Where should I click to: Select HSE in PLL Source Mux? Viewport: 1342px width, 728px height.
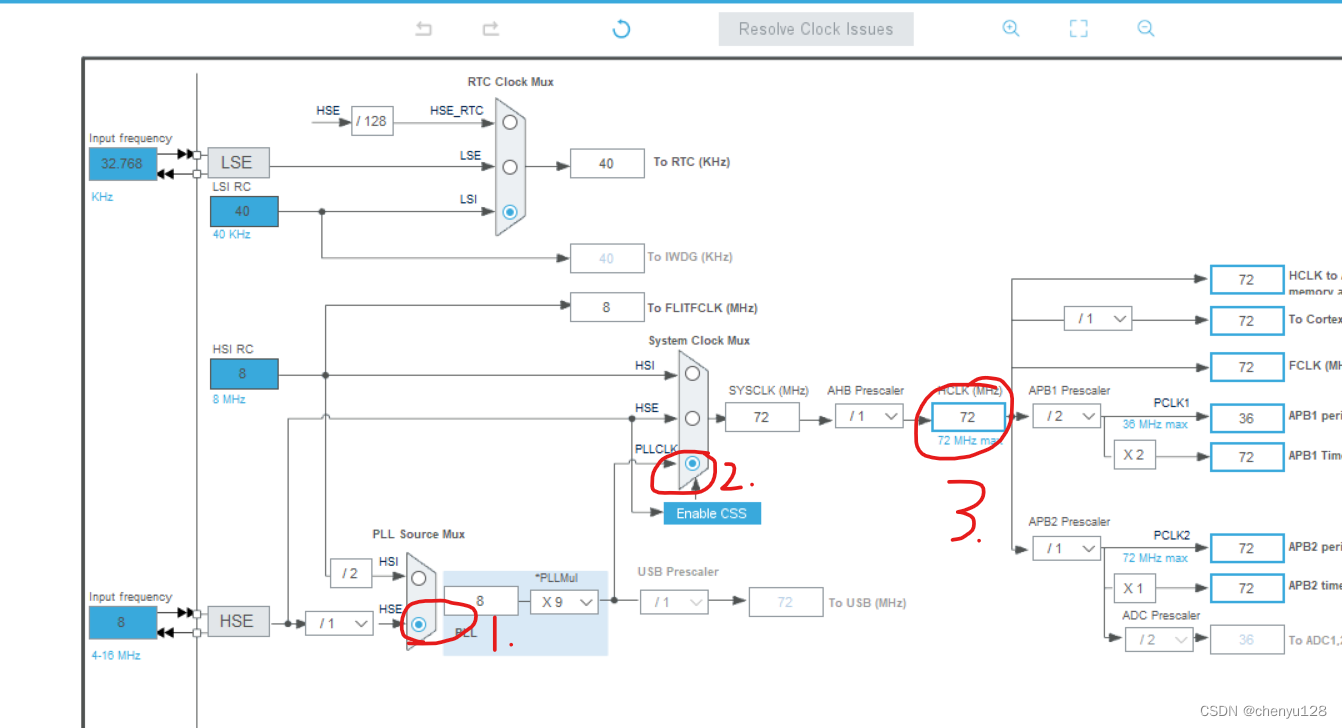[x=419, y=623]
